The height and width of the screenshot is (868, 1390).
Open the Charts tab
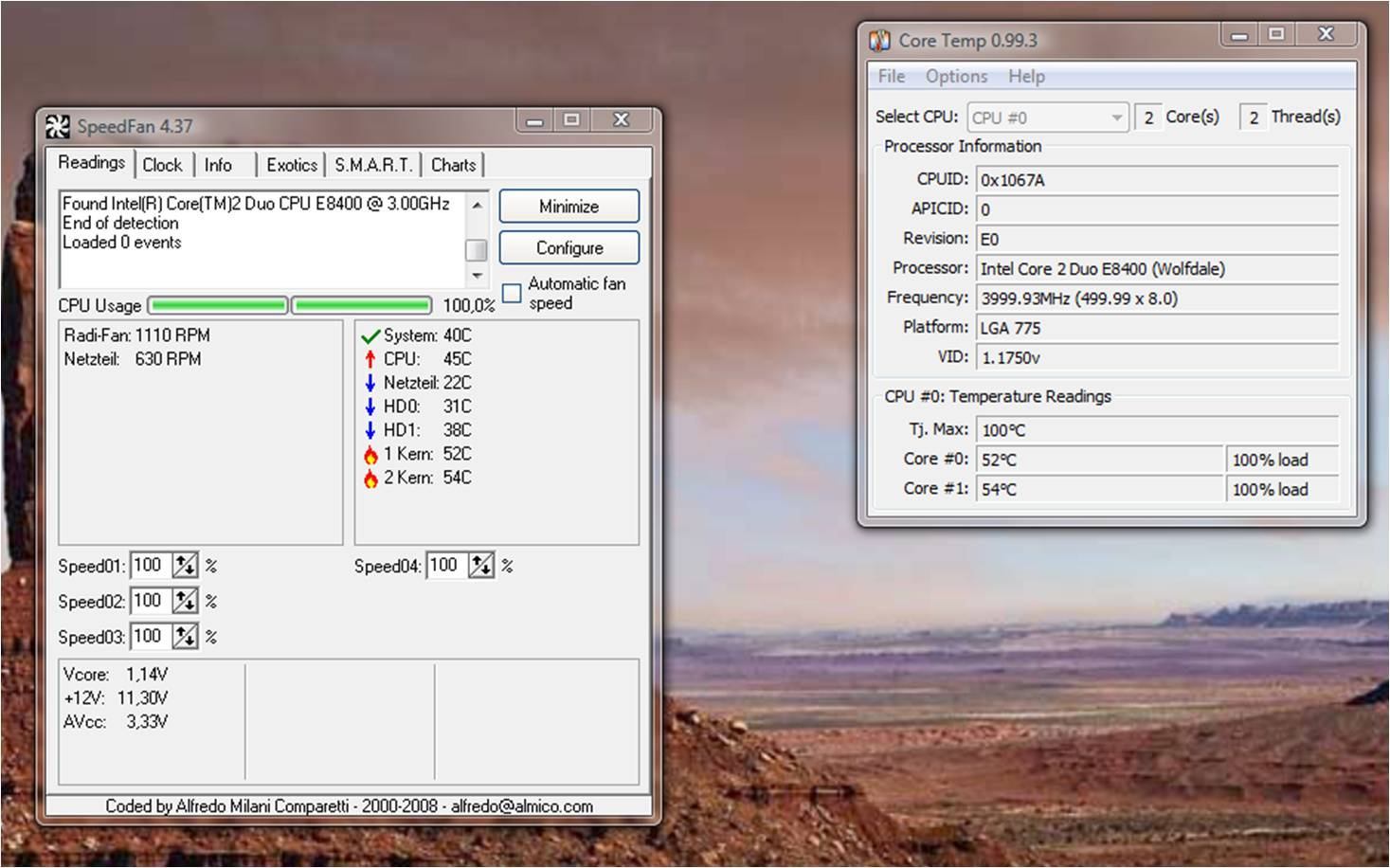click(x=454, y=165)
